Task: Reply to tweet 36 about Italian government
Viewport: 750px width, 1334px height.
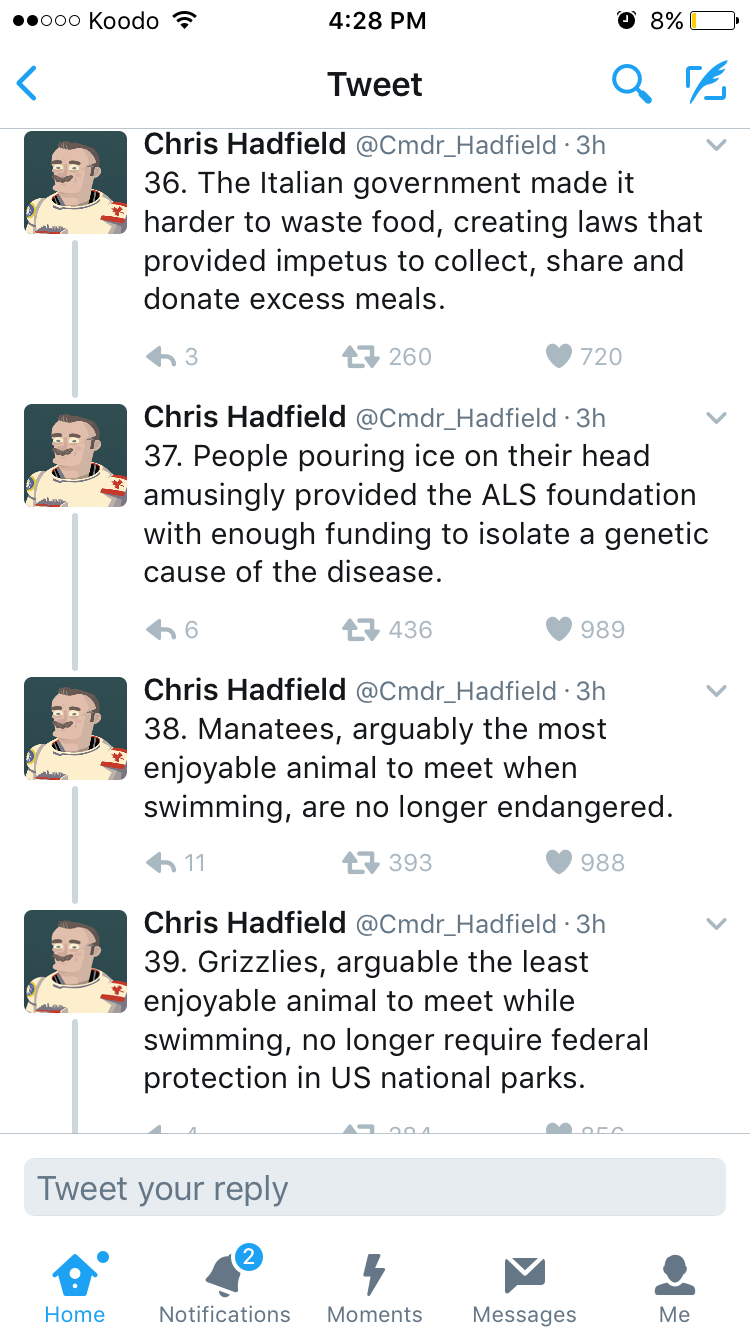Action: pyautogui.click(x=161, y=357)
